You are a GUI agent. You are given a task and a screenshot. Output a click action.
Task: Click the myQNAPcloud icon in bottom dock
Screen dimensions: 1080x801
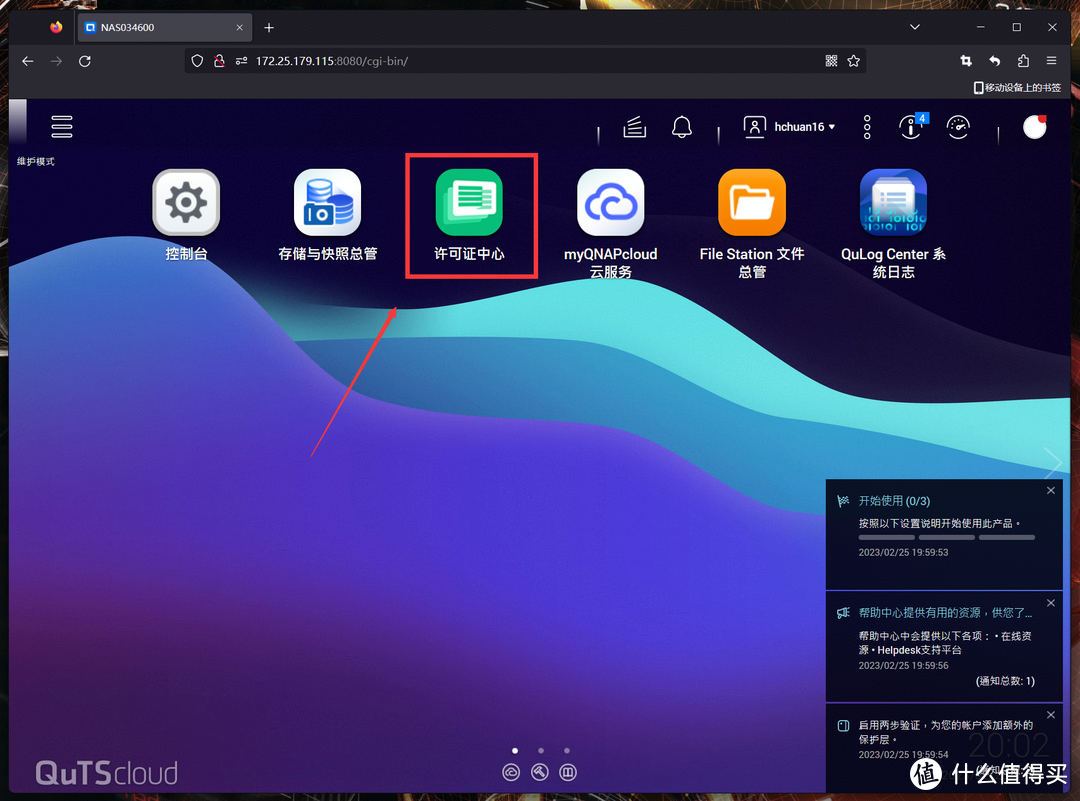511,773
